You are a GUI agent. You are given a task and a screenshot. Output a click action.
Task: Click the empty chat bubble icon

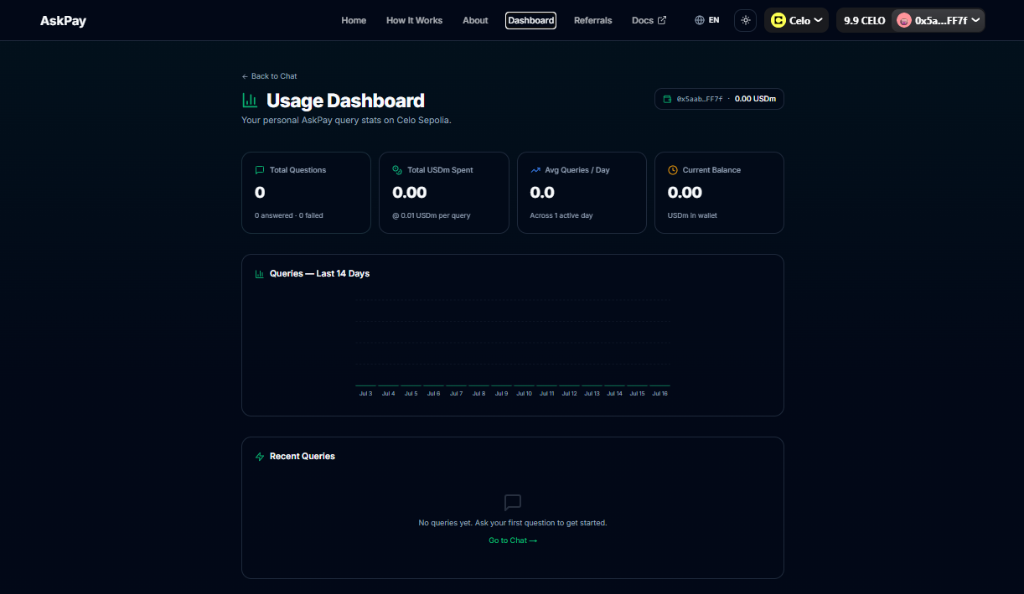513,502
